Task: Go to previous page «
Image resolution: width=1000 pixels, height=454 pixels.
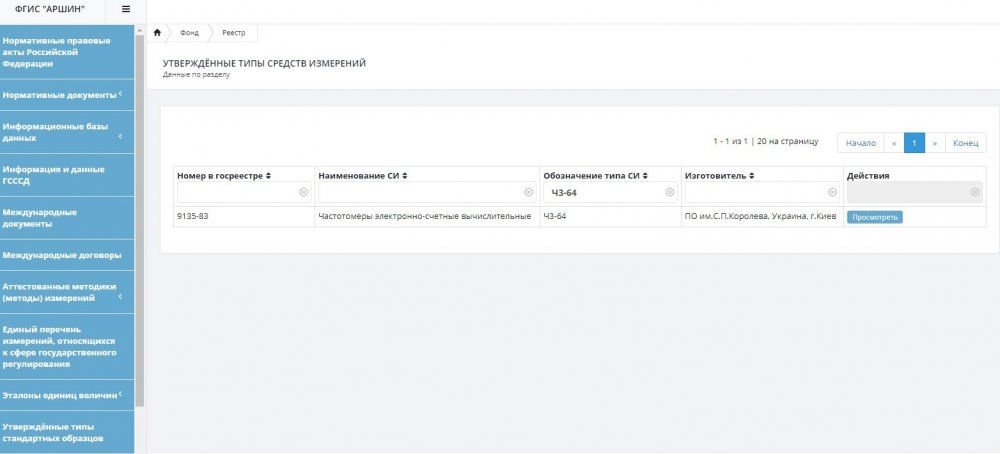Action: [x=894, y=143]
